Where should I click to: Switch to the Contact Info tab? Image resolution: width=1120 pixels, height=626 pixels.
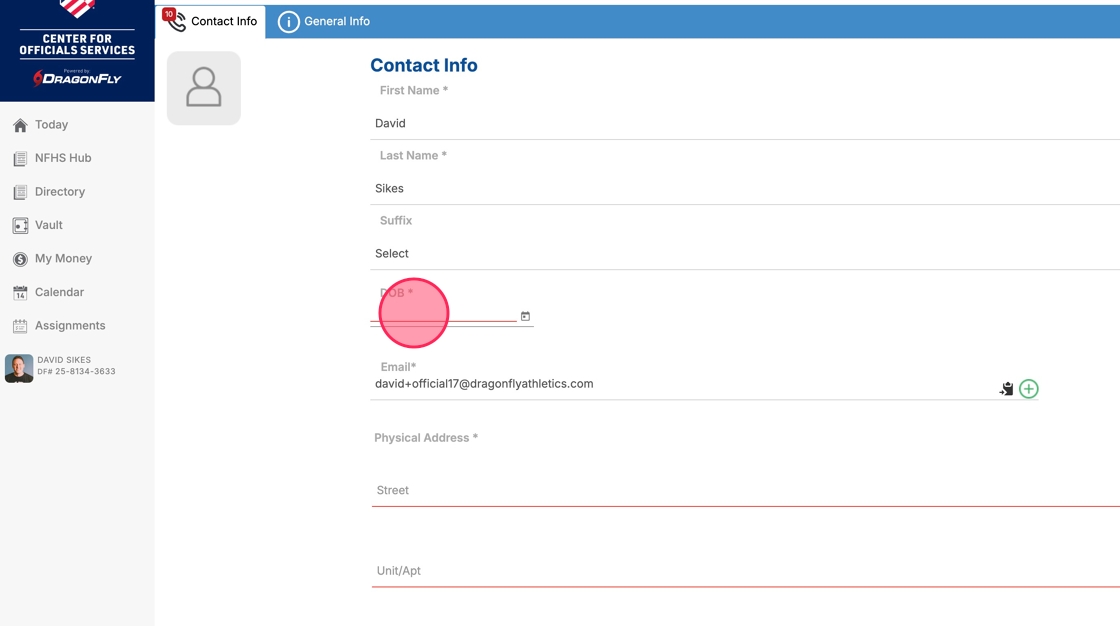211,21
